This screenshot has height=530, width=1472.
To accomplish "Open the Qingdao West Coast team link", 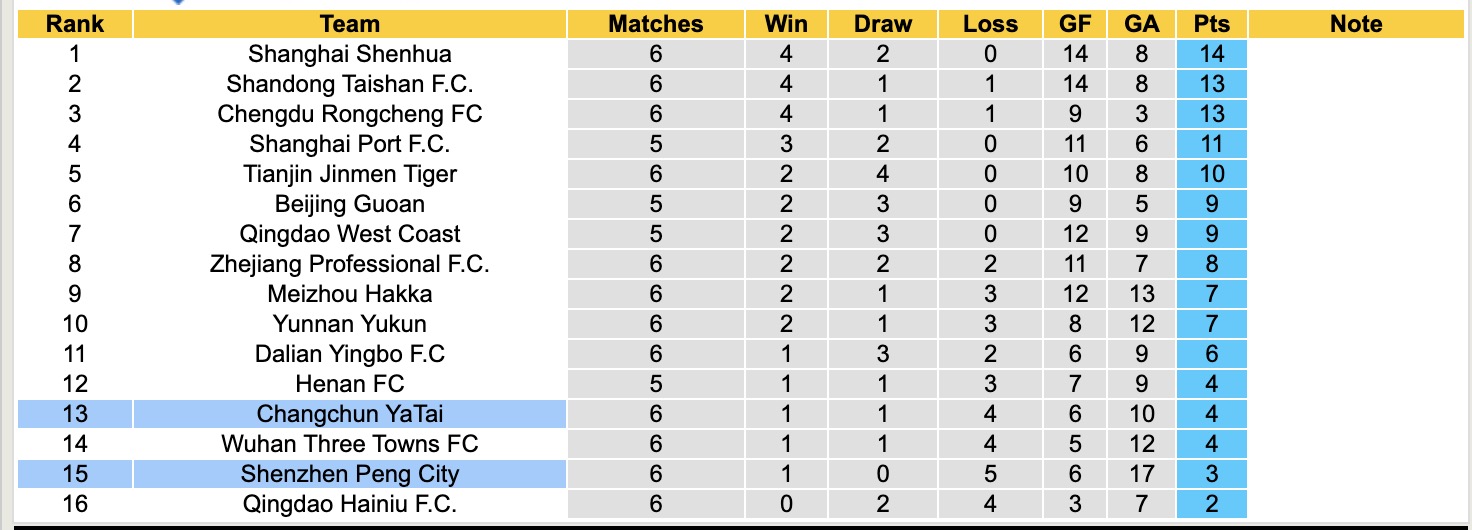I will 350,234.
